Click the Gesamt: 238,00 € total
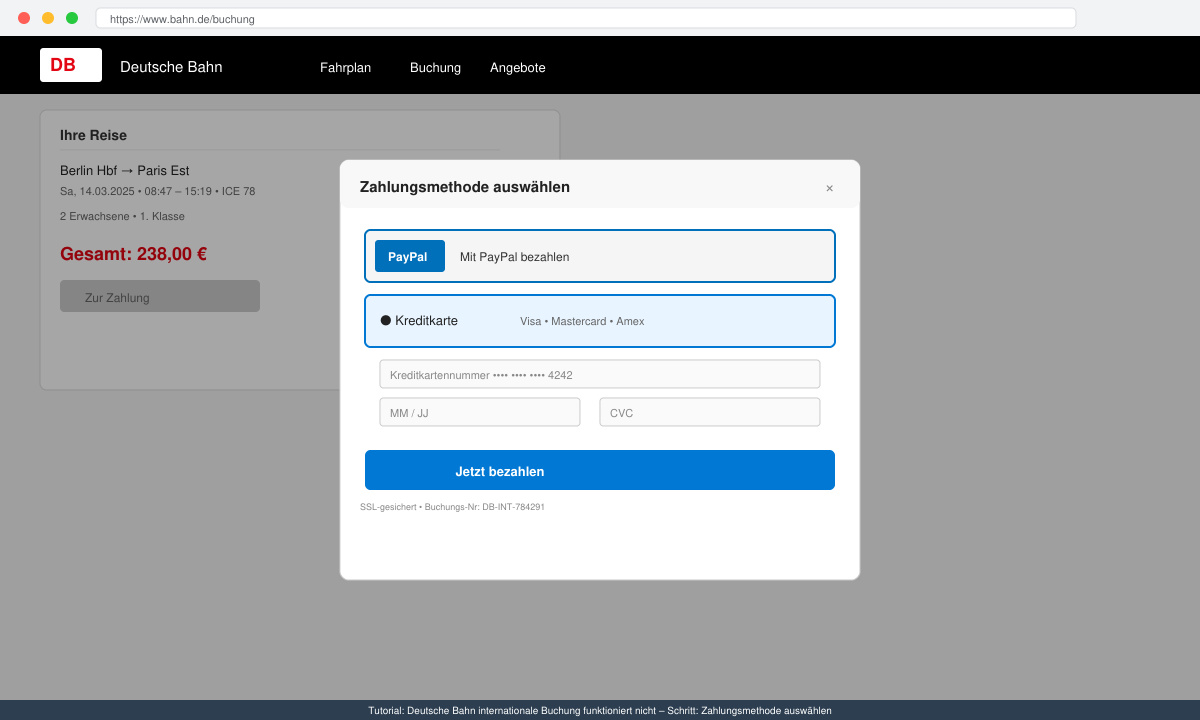This screenshot has width=1200, height=720. 133,254
